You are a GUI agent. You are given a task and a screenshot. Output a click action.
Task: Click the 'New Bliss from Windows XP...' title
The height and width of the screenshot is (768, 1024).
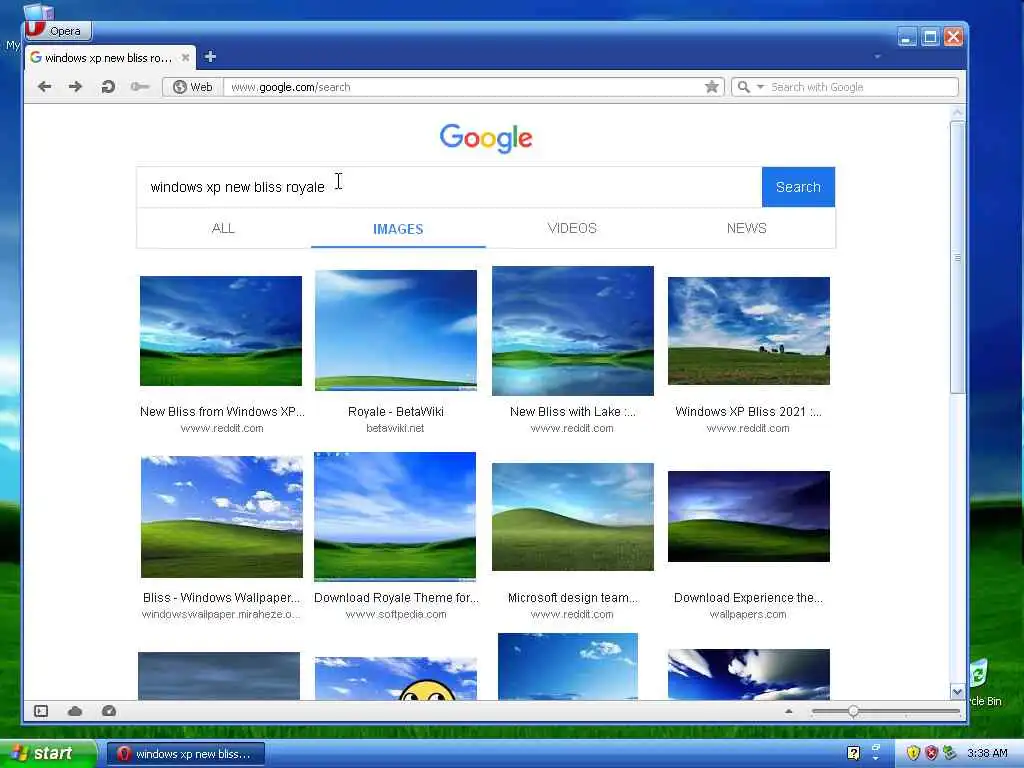pyautogui.click(x=222, y=411)
